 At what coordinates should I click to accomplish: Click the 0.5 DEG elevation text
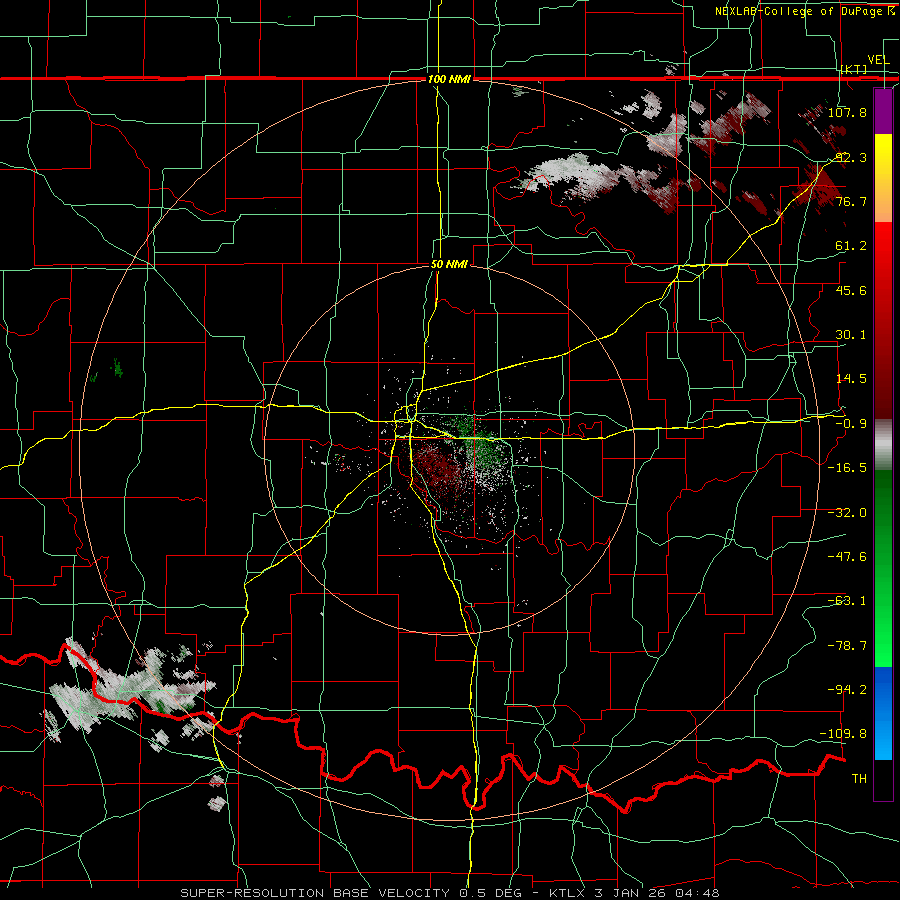pyautogui.click(x=490, y=893)
